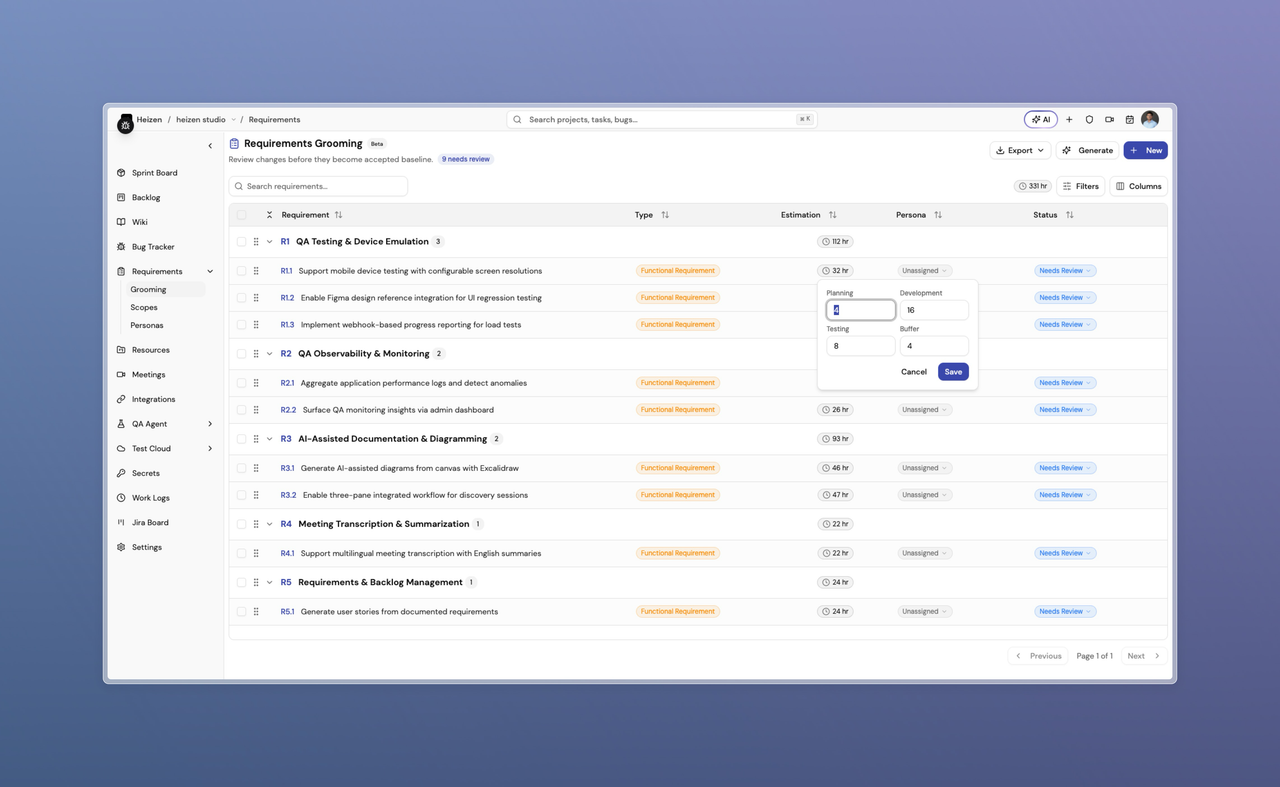1280x787 pixels.
Task: Check the box for group R1
Action: [x=241, y=242]
